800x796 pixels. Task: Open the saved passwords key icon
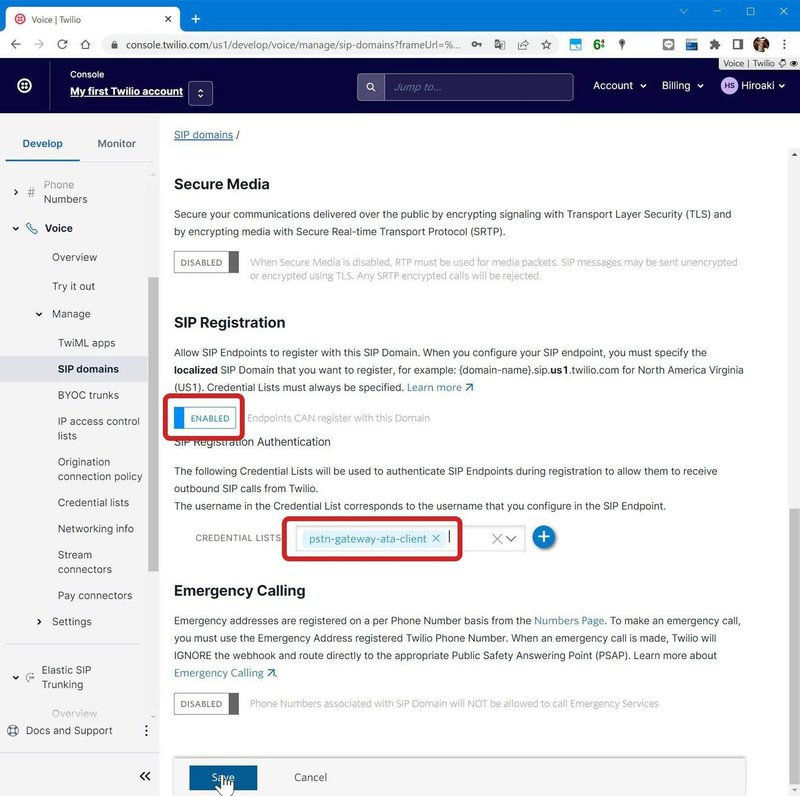(x=477, y=45)
